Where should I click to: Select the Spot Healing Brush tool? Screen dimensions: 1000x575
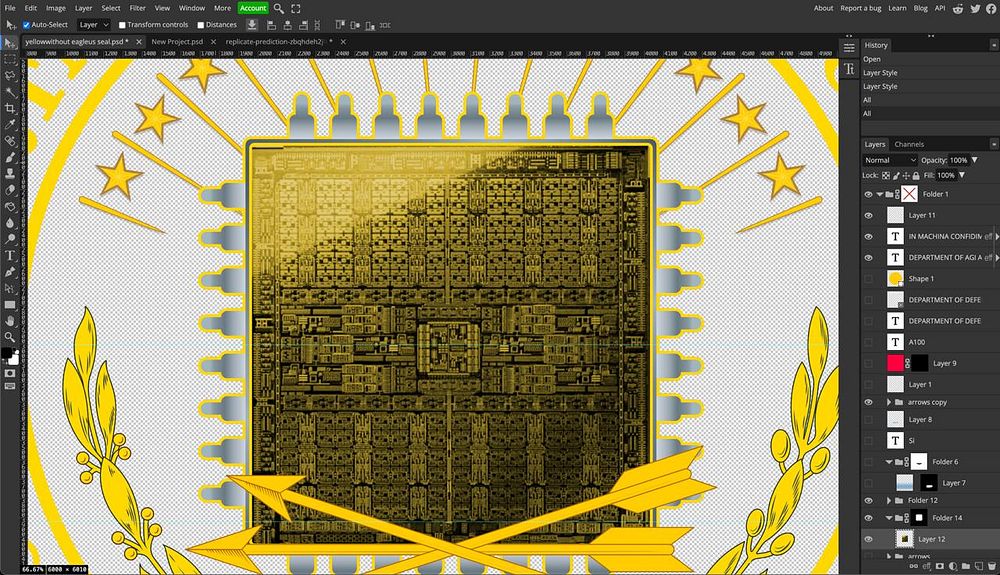click(x=10, y=142)
